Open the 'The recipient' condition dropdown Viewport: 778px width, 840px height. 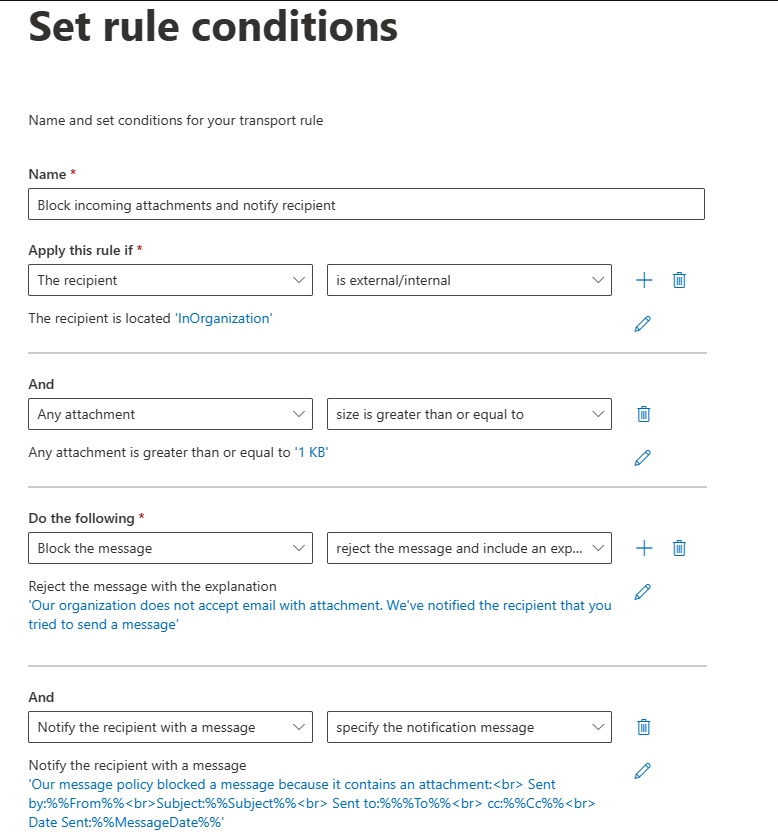click(170, 280)
